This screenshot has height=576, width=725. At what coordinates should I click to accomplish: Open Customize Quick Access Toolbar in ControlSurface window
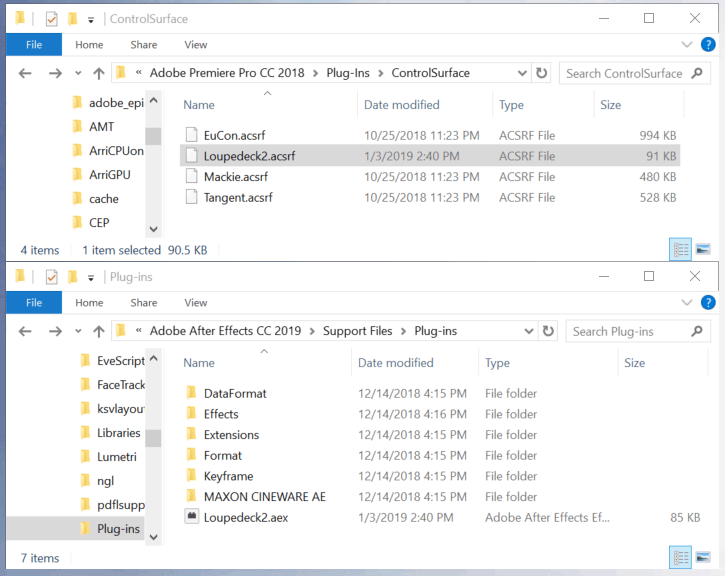coord(91,19)
